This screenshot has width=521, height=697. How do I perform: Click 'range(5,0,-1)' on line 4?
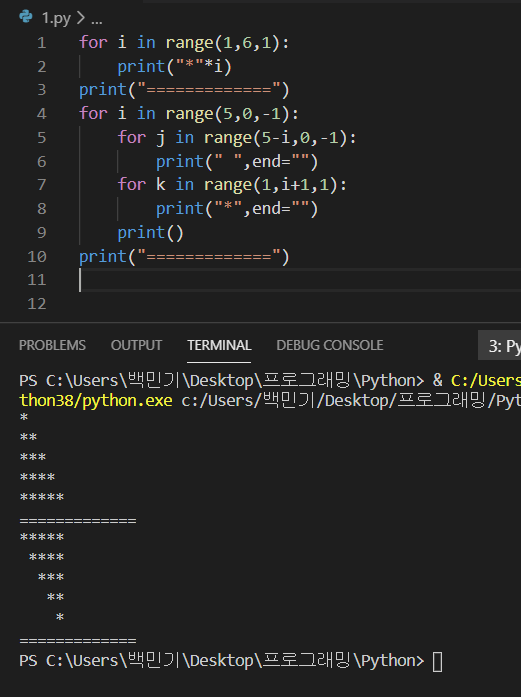point(228,114)
